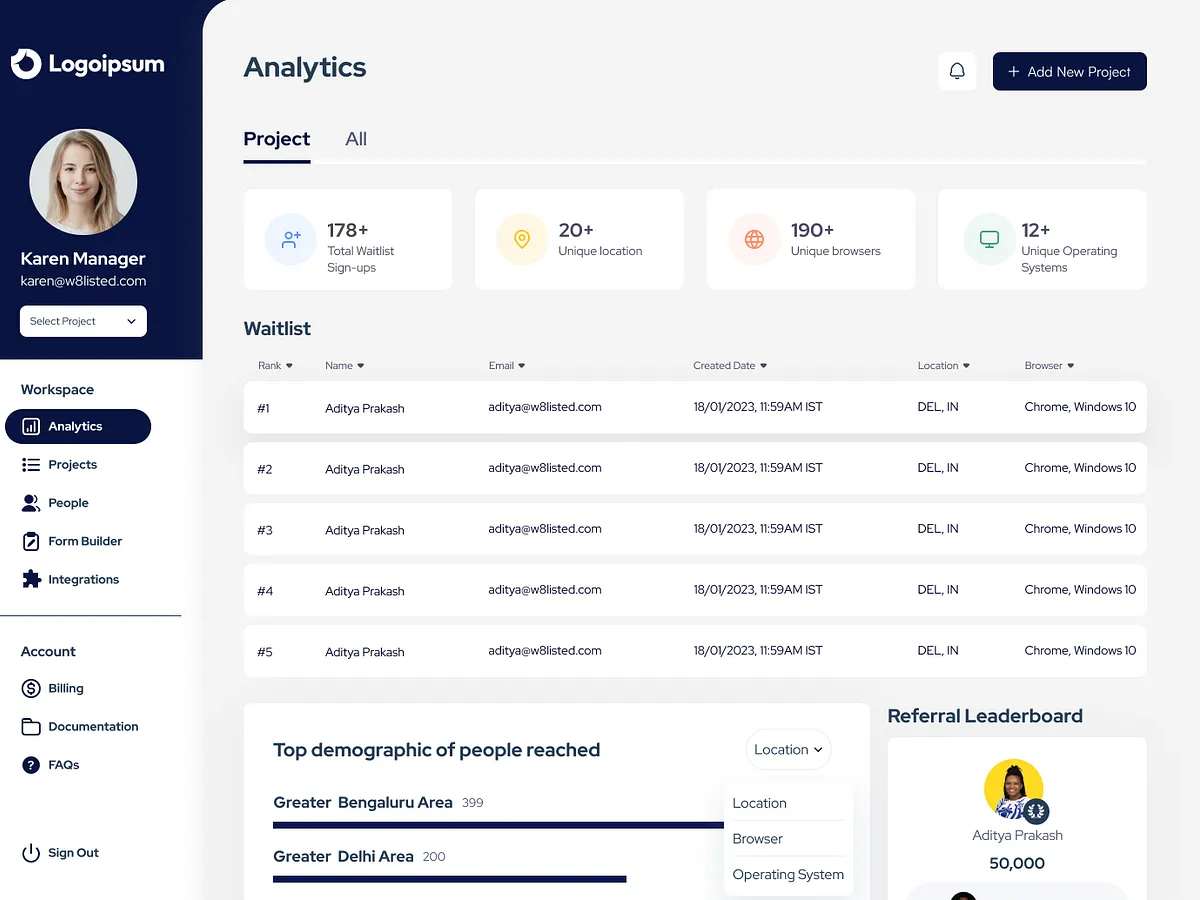Screen dimensions: 1200x900
Task: Click the Unique browsers globe icon
Action: pyautogui.click(x=753, y=239)
